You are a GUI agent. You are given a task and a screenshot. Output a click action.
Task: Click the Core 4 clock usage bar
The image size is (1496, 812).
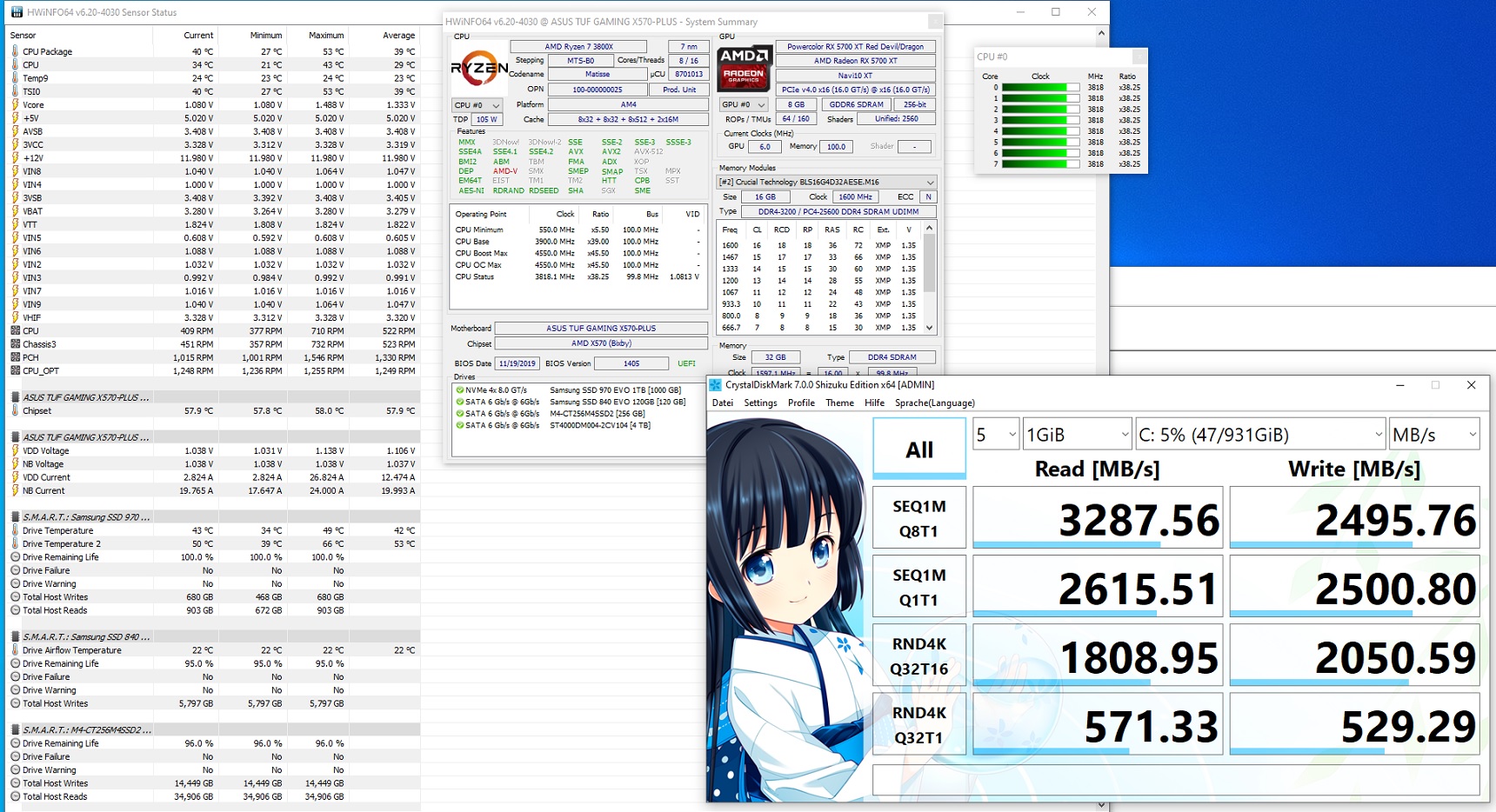(x=1040, y=131)
